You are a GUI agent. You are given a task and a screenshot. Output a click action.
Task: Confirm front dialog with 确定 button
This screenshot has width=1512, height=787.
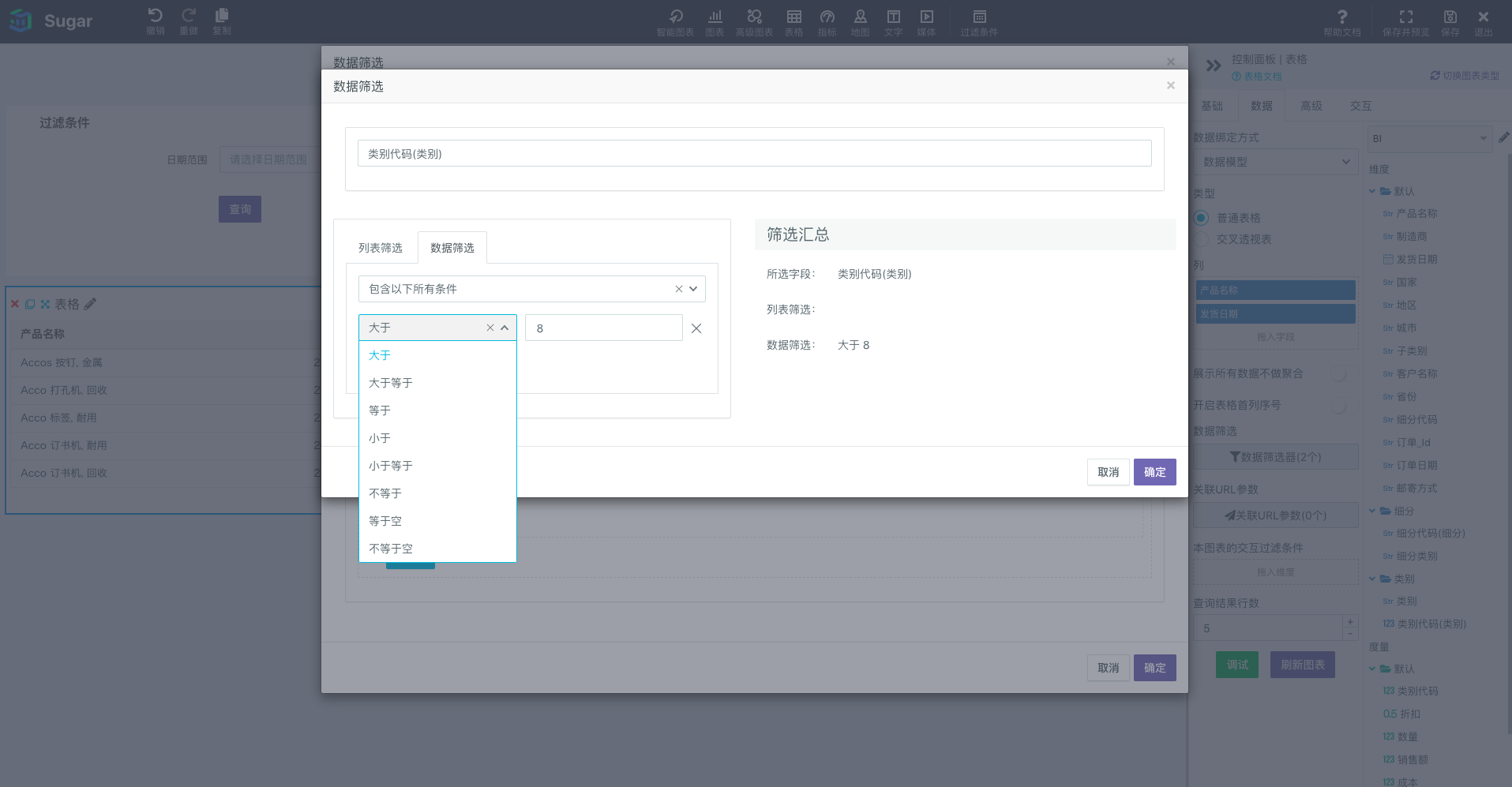[1155, 472]
